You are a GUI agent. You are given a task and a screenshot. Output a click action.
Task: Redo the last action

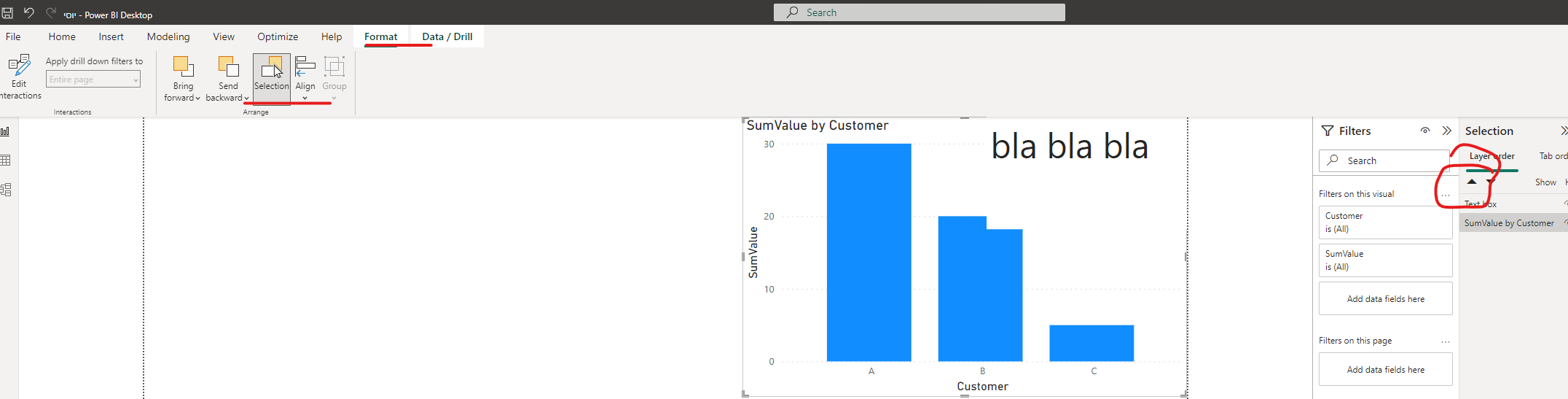51,12
